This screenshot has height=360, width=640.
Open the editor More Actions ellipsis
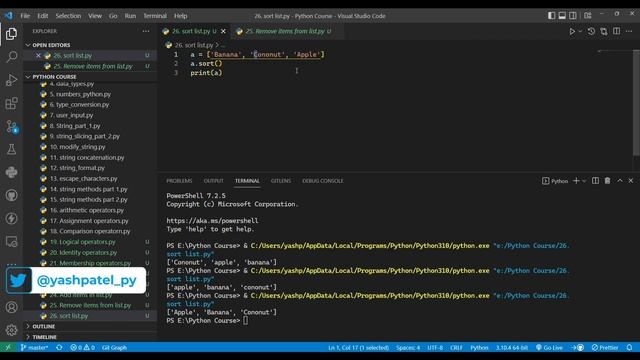[629, 31]
